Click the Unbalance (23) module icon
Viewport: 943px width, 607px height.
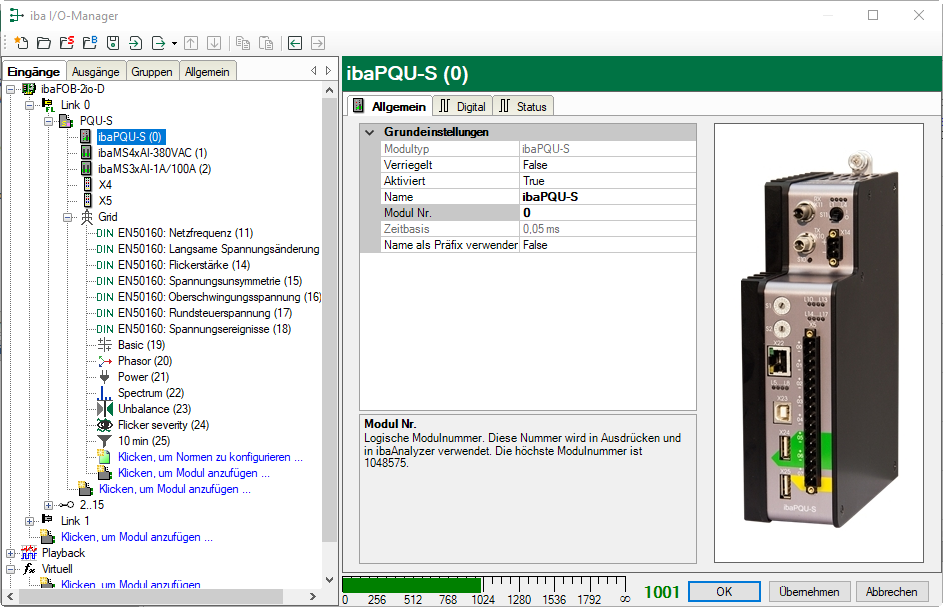point(105,409)
